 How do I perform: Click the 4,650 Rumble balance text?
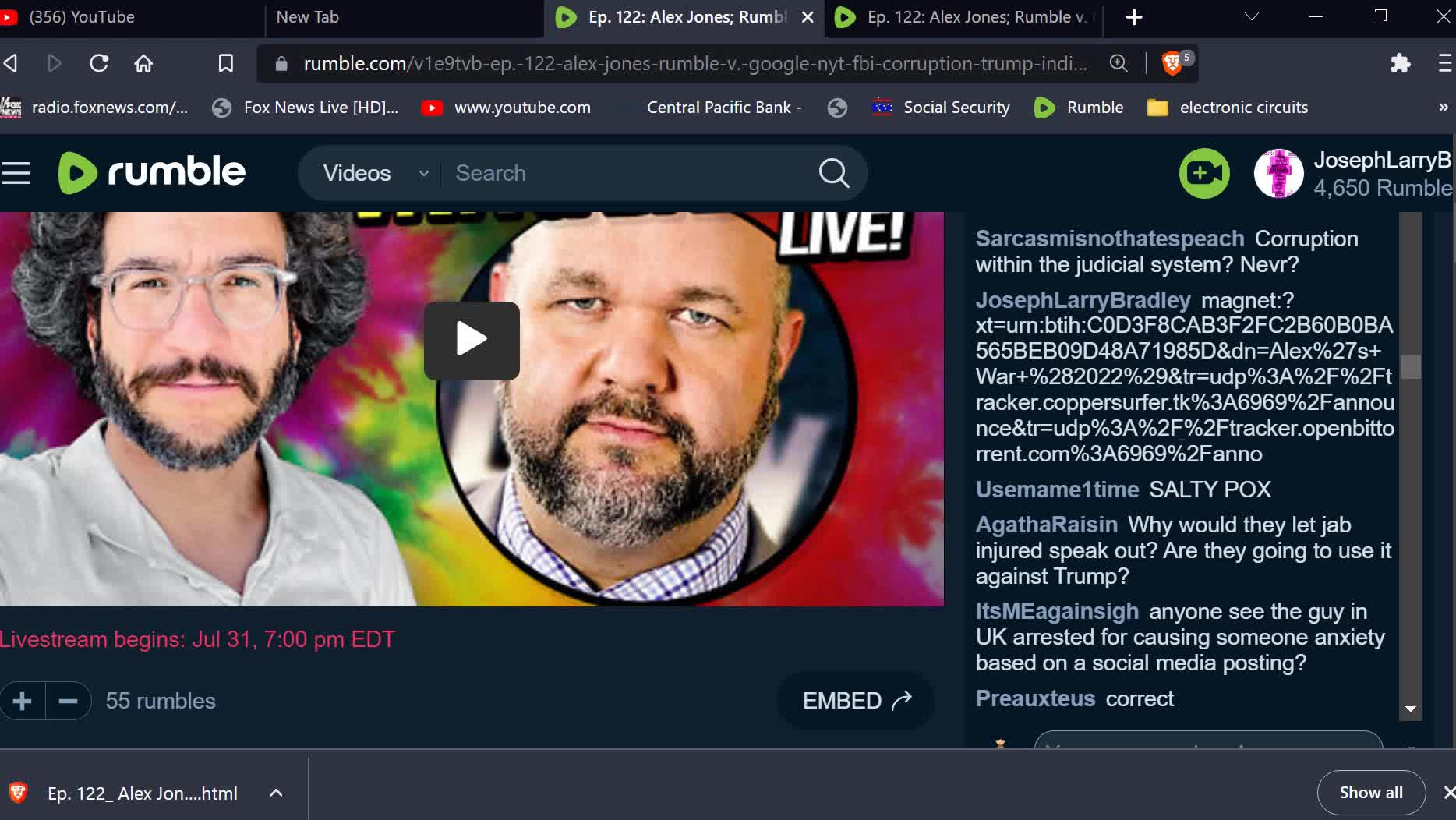point(1383,188)
